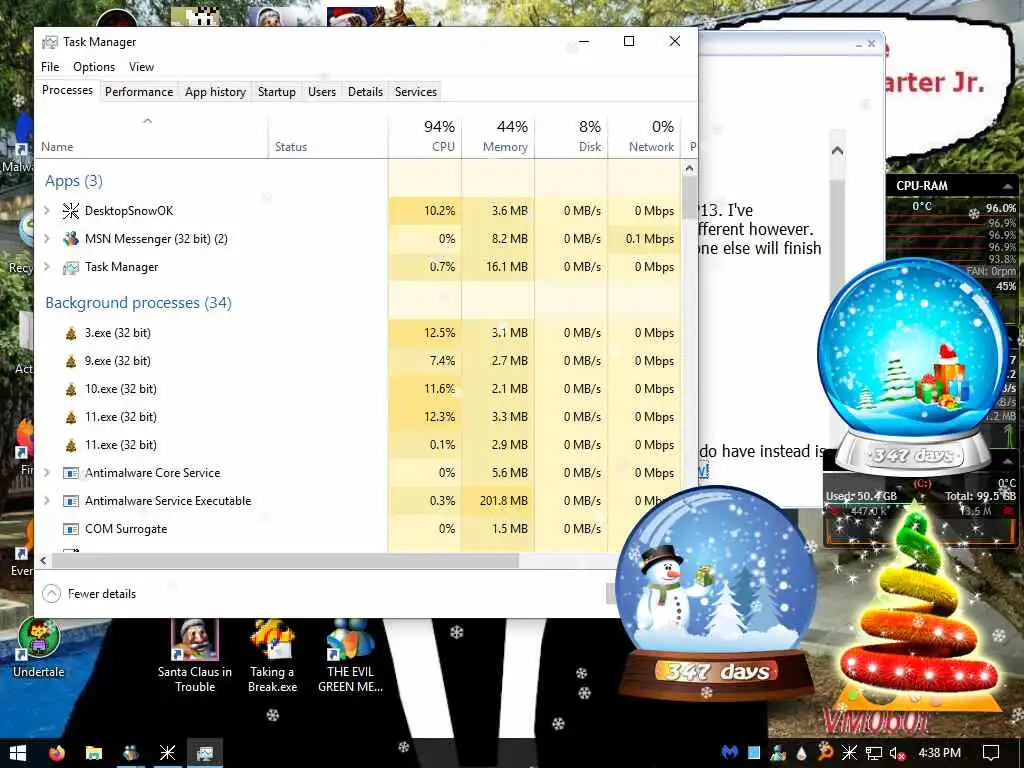Expand the DesktopSnowOK process group
The width and height of the screenshot is (1024, 768).
(46, 210)
